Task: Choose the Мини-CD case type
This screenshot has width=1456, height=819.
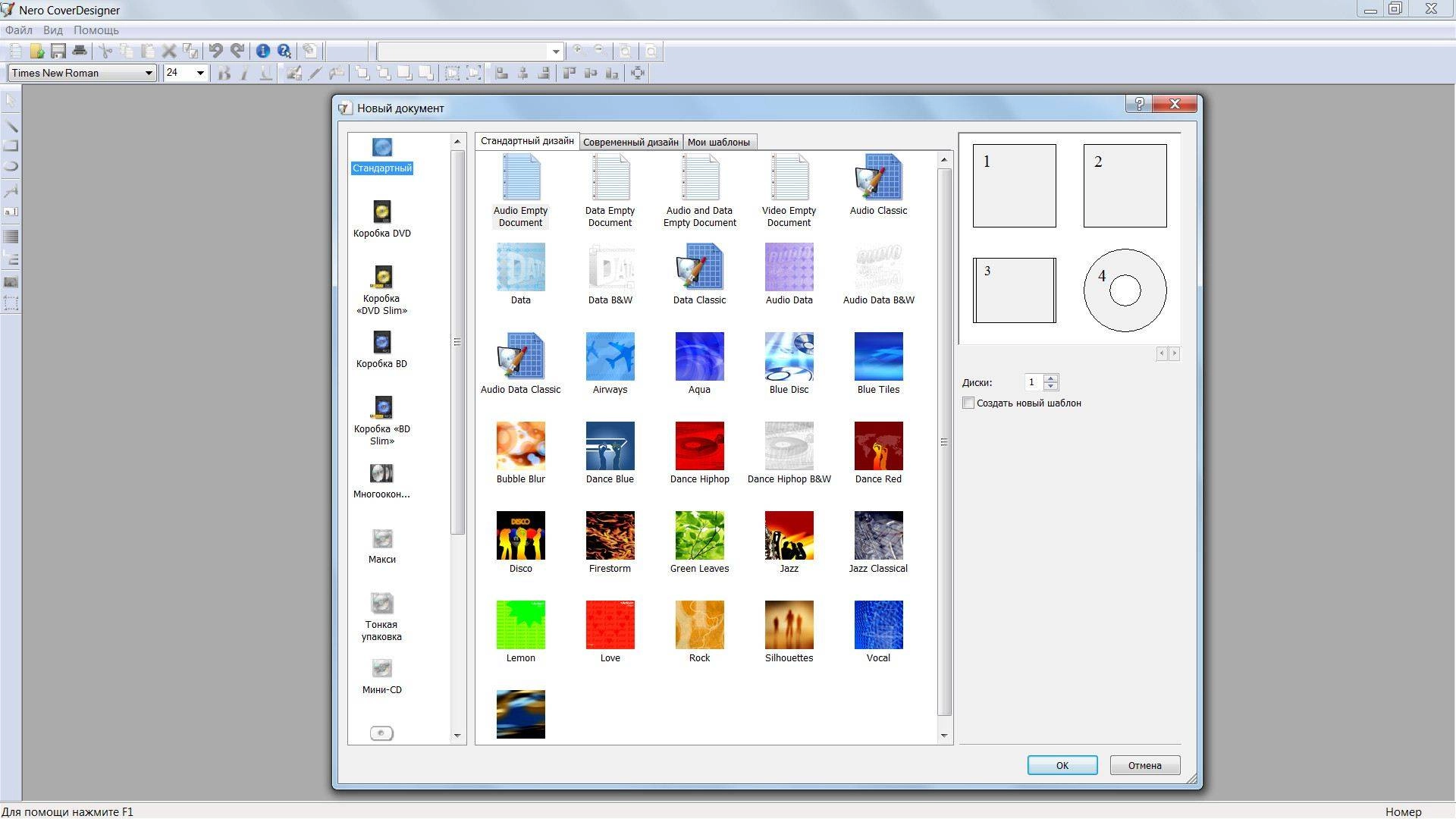Action: coord(381,676)
